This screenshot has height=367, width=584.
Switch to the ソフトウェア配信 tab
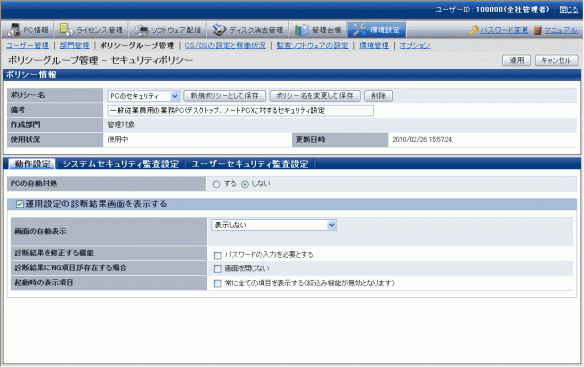168,30
